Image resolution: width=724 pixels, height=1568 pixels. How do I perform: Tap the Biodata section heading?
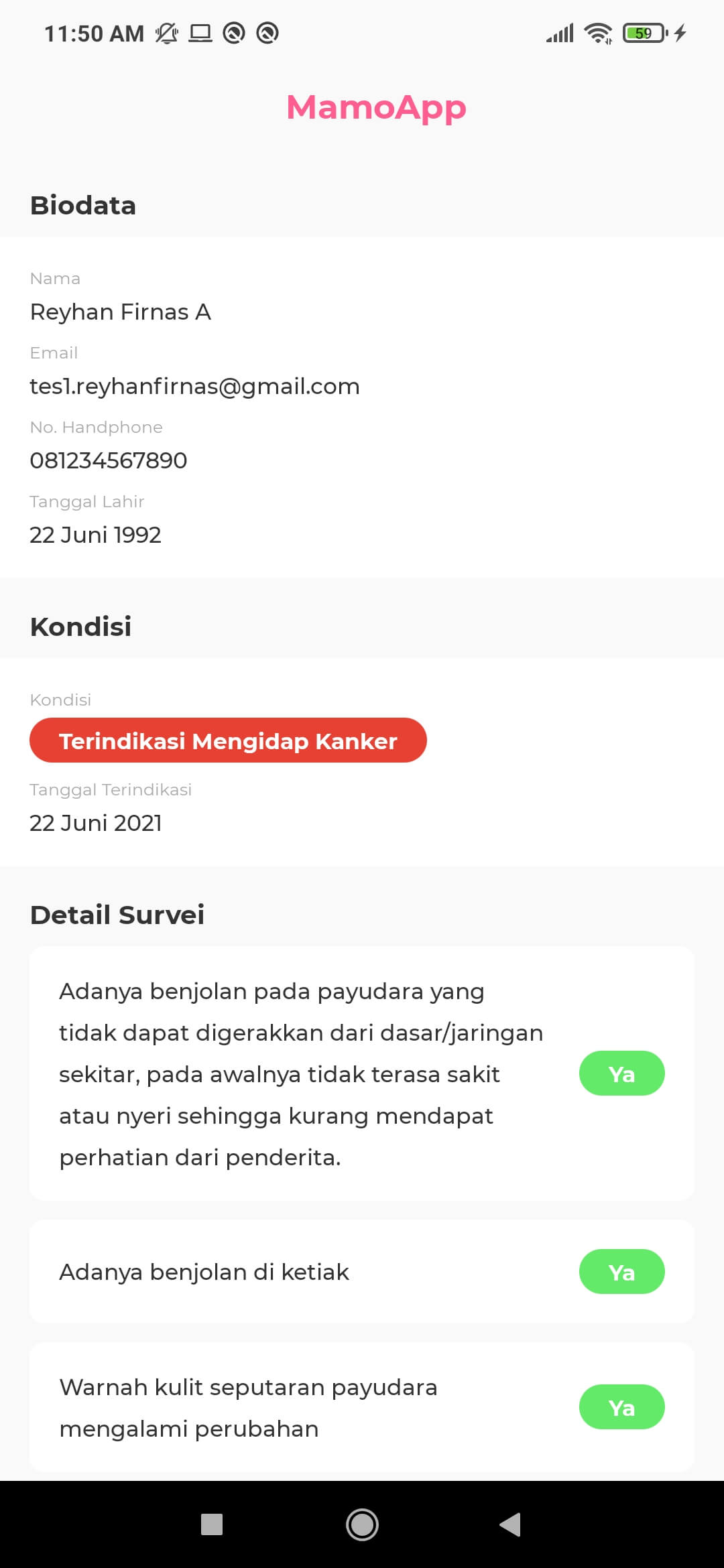coord(83,205)
